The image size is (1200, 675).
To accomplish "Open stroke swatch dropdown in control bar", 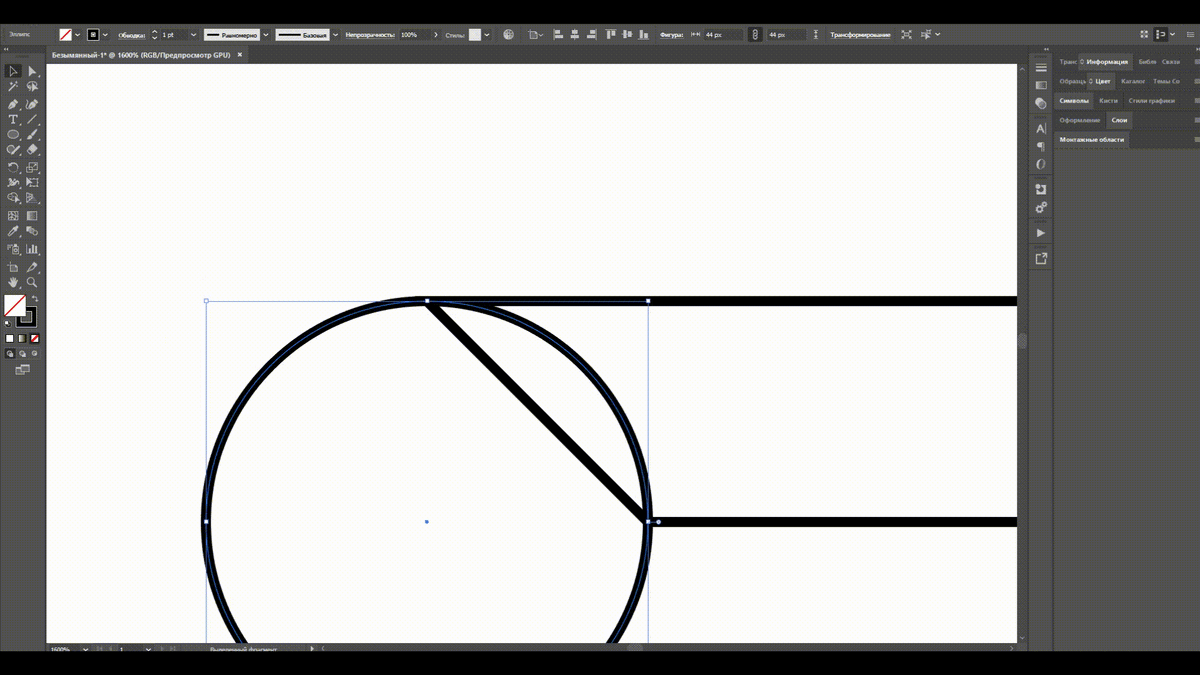I will pyautogui.click(x=105, y=35).
